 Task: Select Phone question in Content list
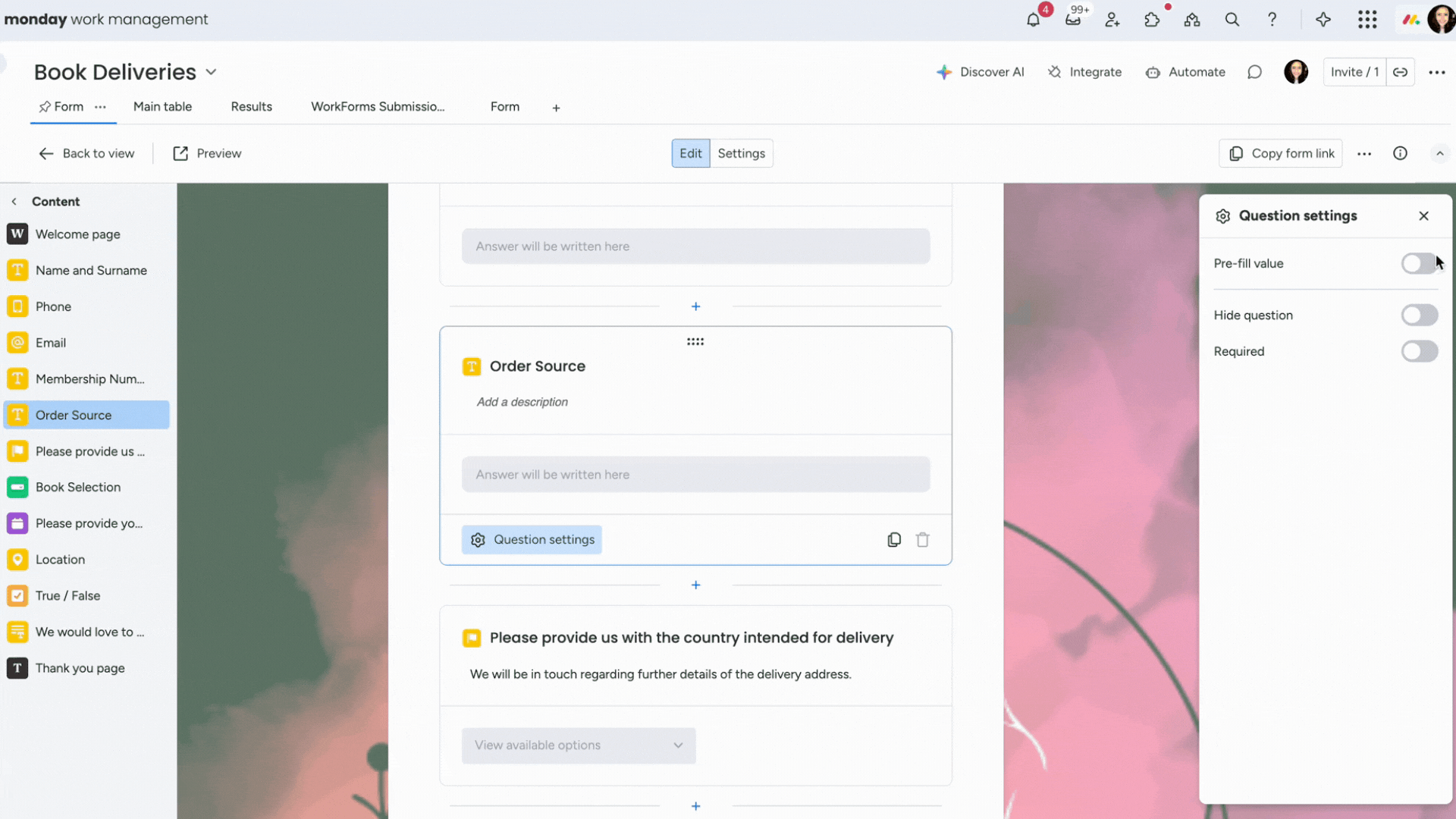click(87, 307)
